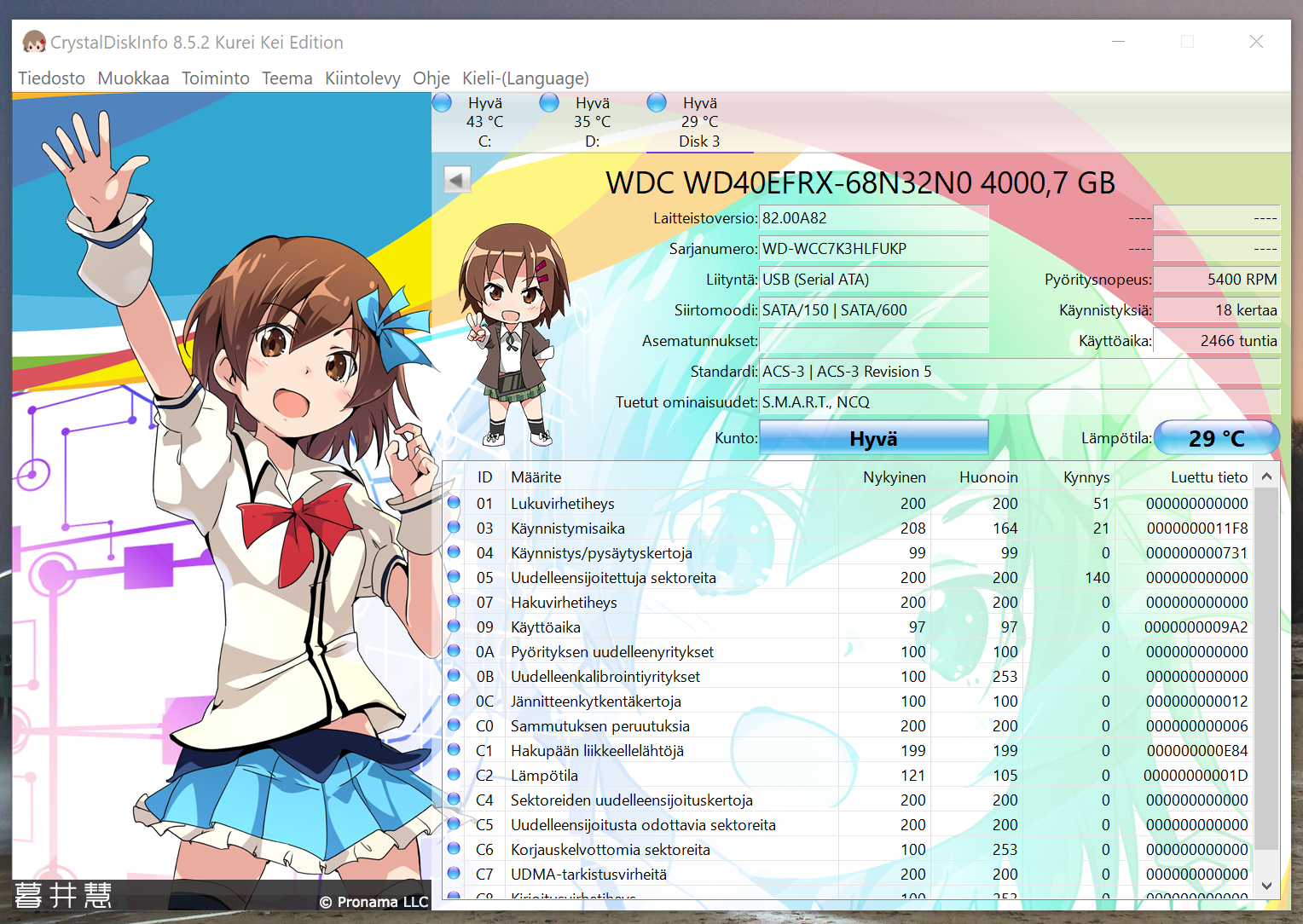Click the 29 °C temperature button
The width and height of the screenshot is (1303, 924).
point(1217,438)
